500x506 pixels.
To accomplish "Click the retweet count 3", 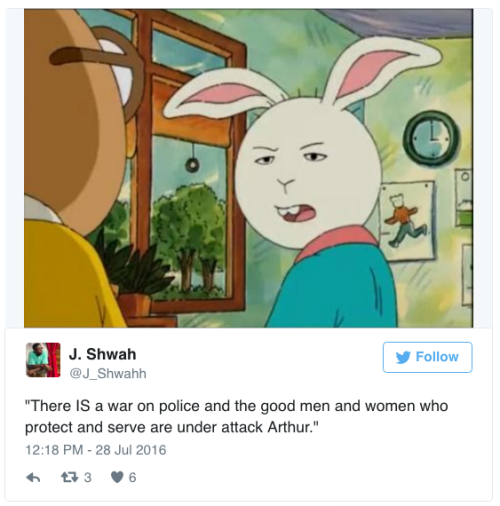I will pyautogui.click(x=87, y=478).
